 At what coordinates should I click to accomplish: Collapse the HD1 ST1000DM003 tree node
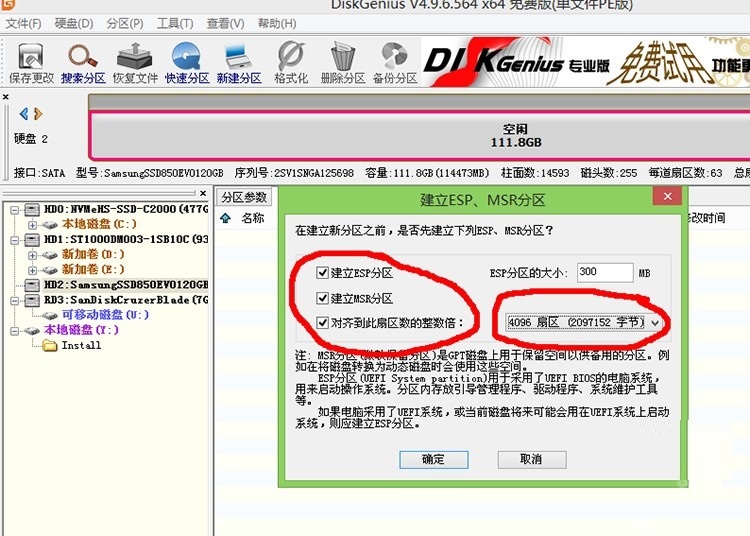pos(15,239)
